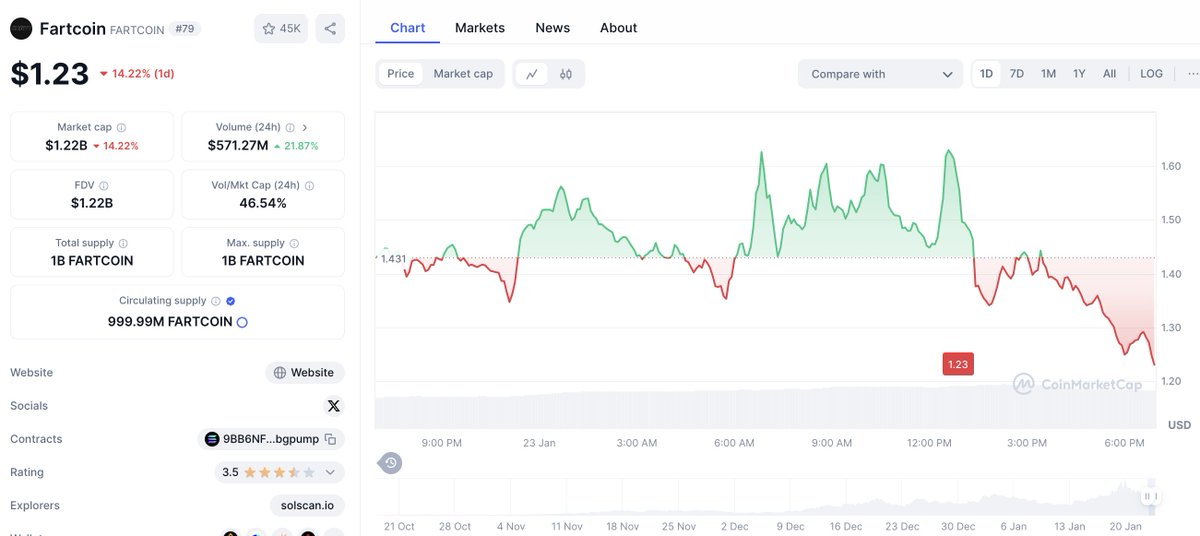The height and width of the screenshot is (536, 1200).
Task: Click Vol/Mkt Cap (24h) info icon
Action: tap(309, 186)
